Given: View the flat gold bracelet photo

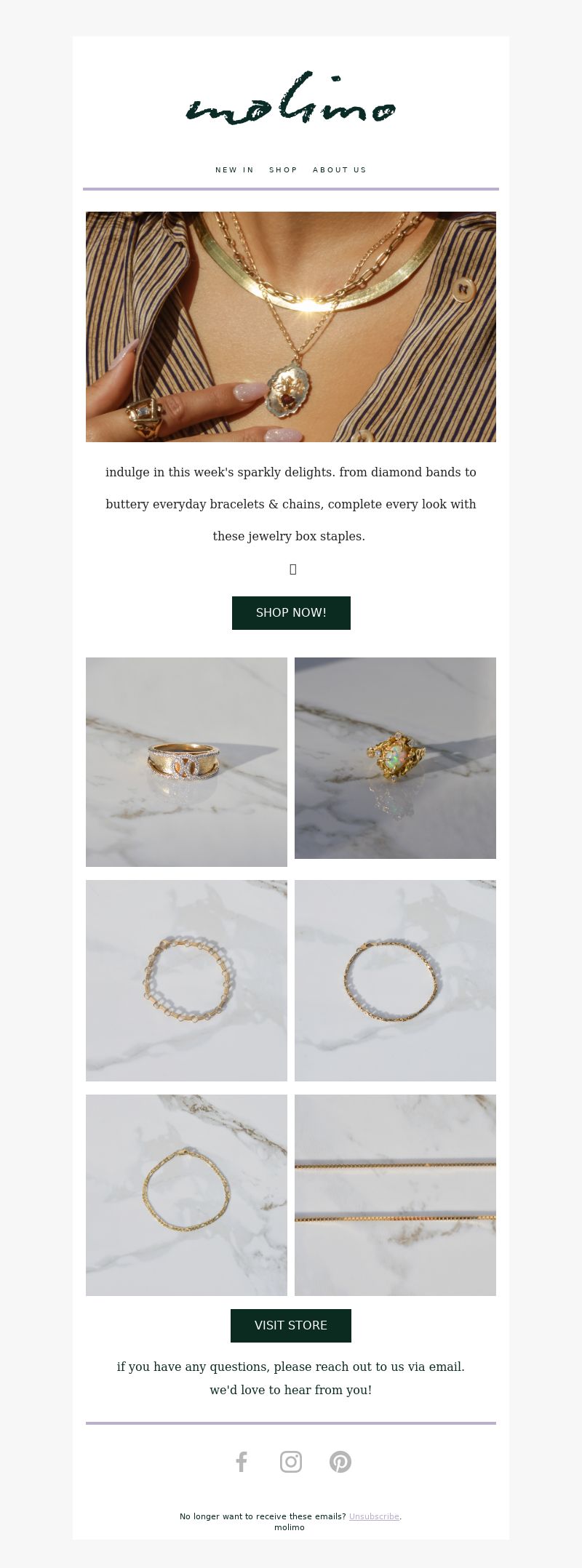Looking at the screenshot, I should tap(186, 1195).
